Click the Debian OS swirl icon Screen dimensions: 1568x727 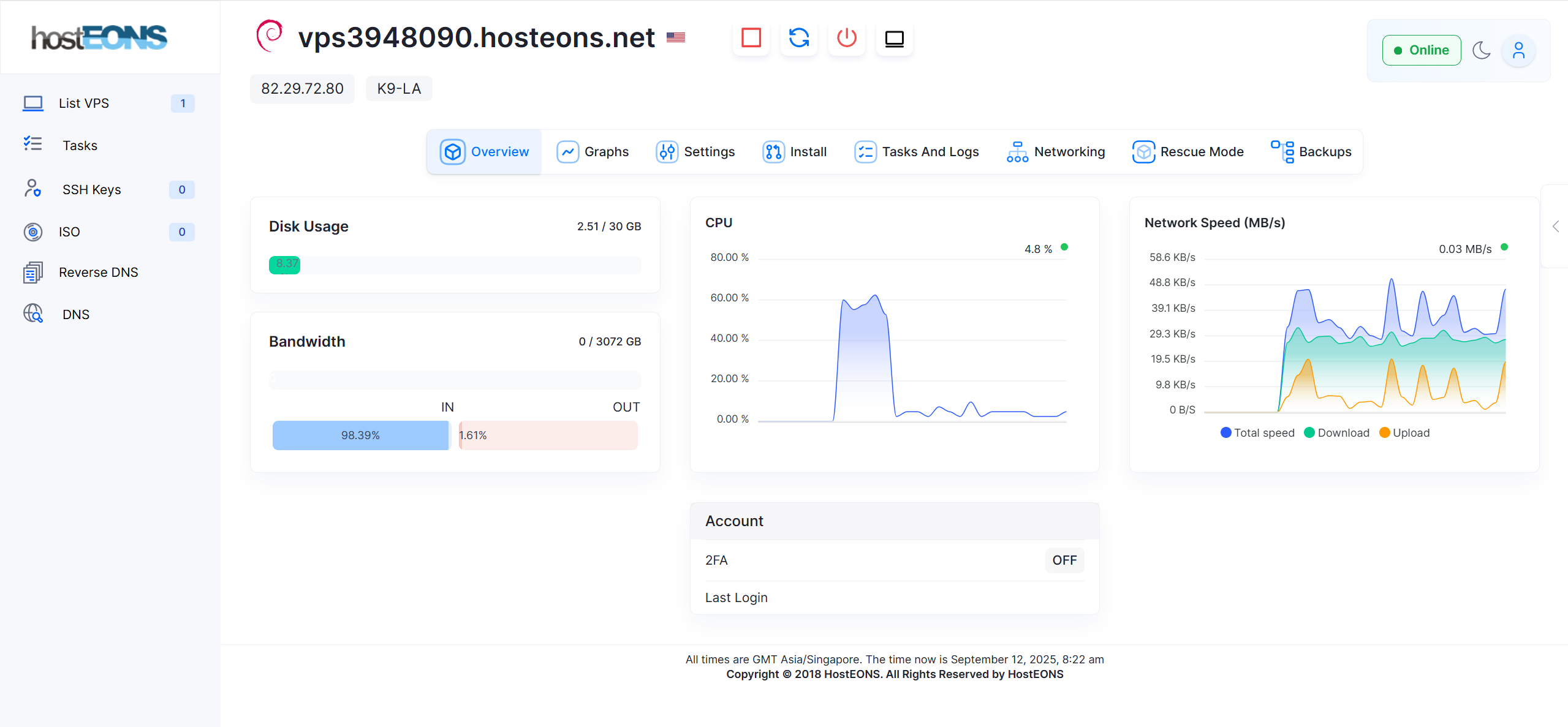click(x=270, y=36)
